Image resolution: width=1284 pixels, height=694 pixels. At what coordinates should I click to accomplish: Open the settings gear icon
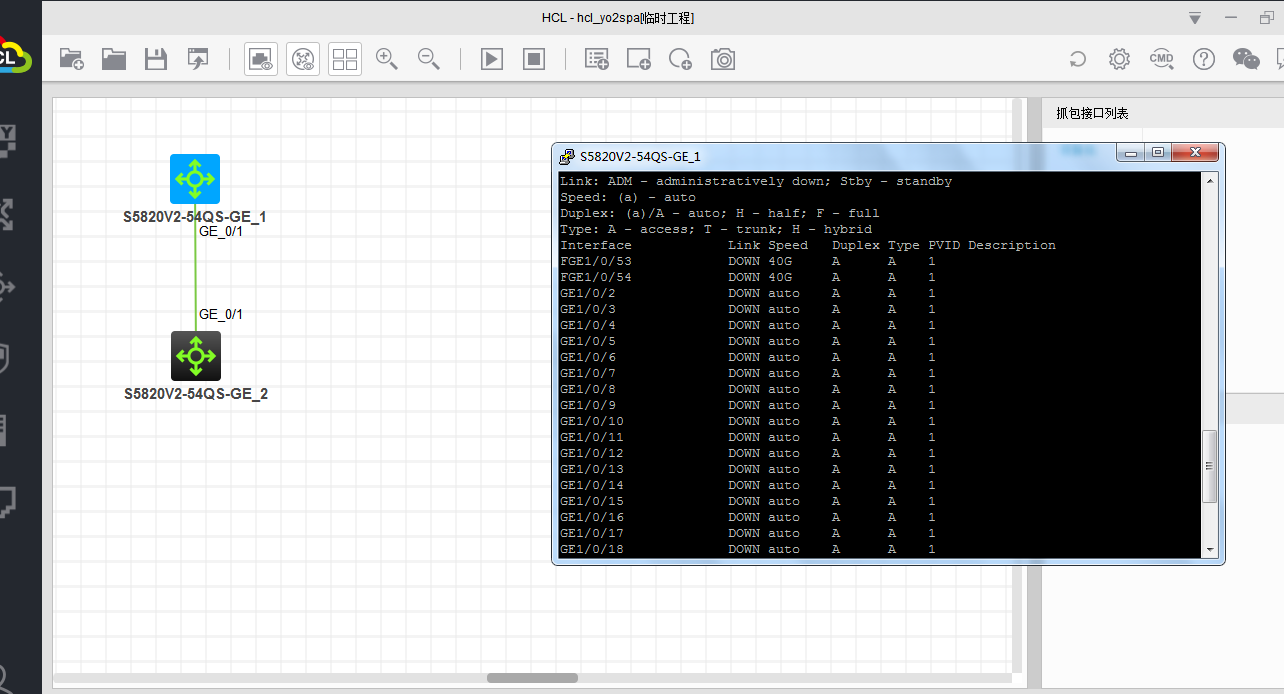[x=1119, y=59]
